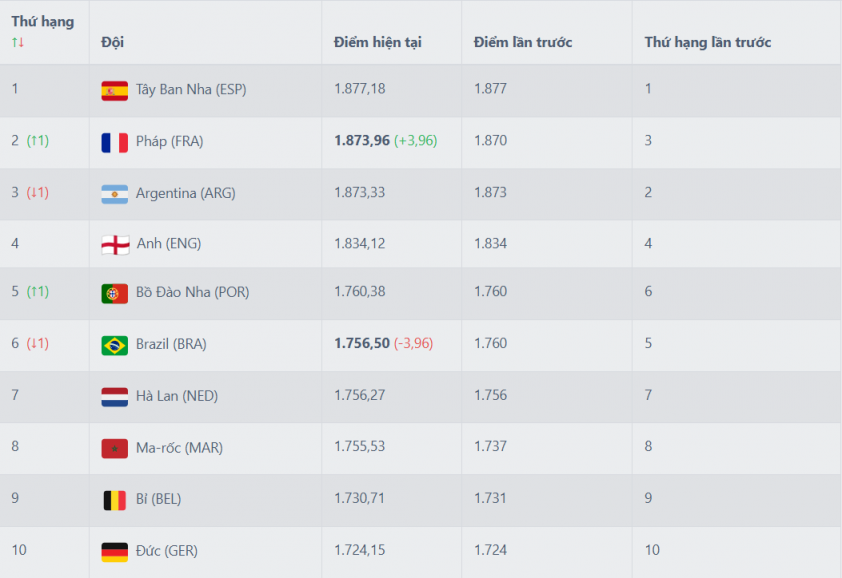
Task: Open the Tây Ban Nha (ESP) team link
Action: tap(191, 89)
